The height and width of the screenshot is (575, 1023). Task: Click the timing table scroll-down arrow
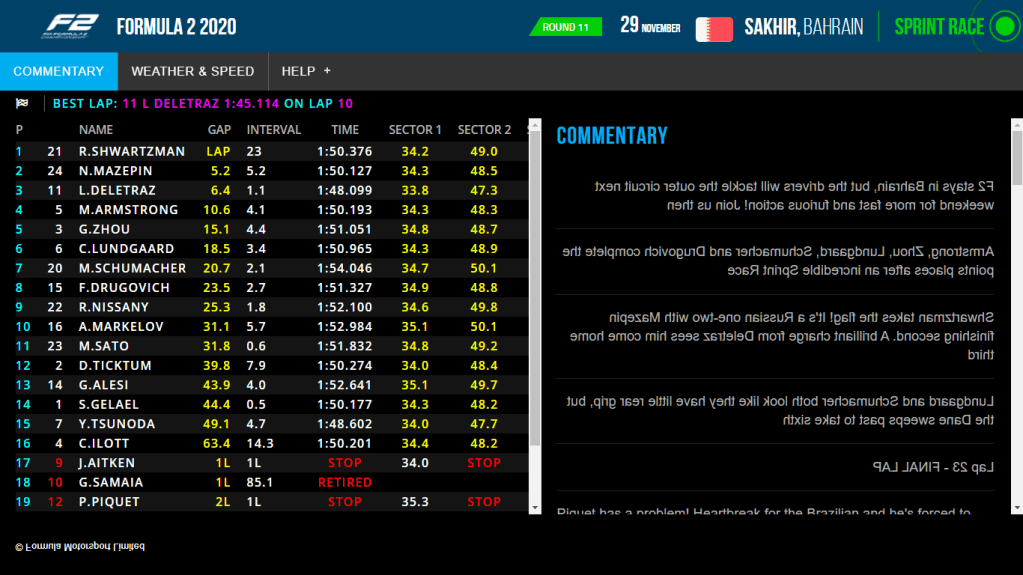point(535,508)
